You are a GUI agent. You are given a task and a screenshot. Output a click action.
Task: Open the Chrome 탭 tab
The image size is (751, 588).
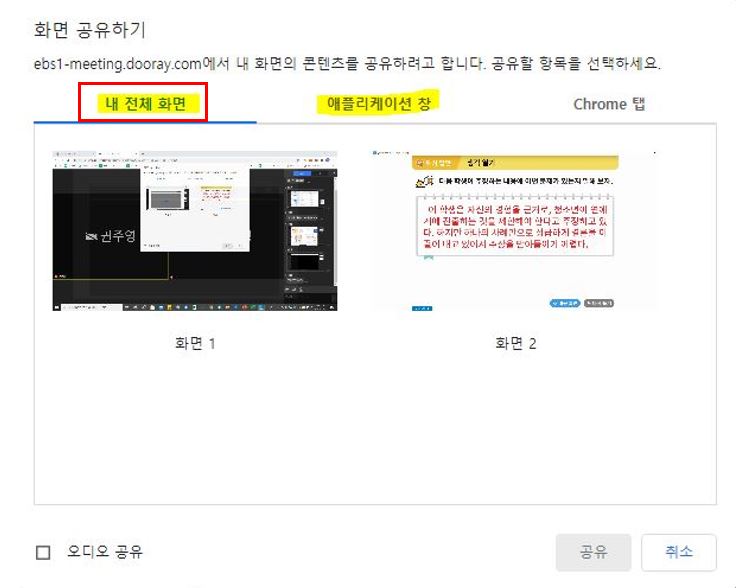tap(609, 104)
